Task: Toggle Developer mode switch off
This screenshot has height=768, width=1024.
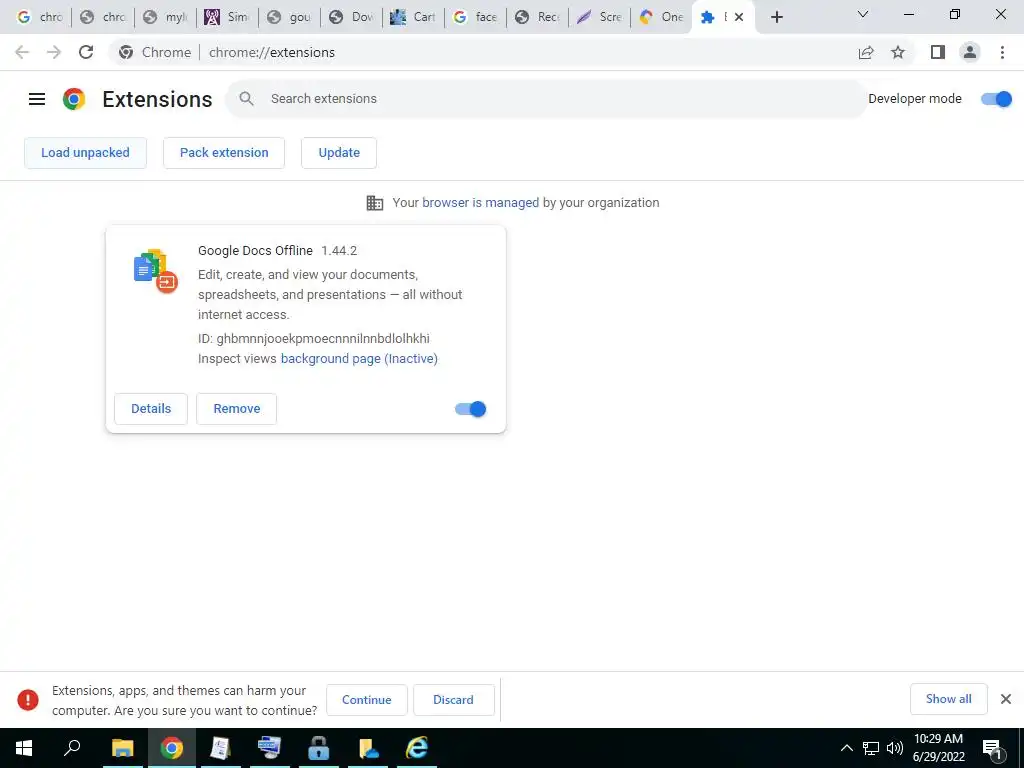Action: [997, 99]
